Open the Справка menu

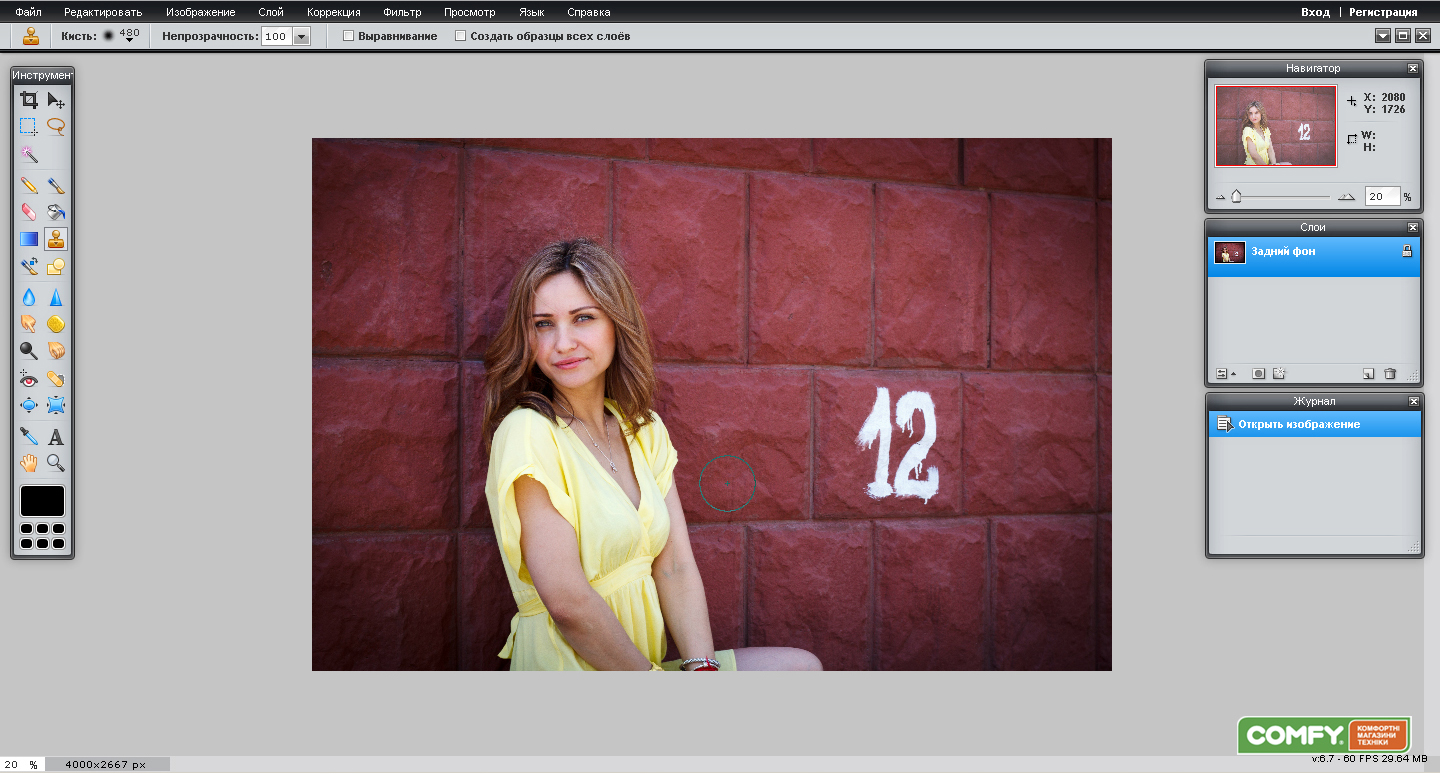pos(589,12)
